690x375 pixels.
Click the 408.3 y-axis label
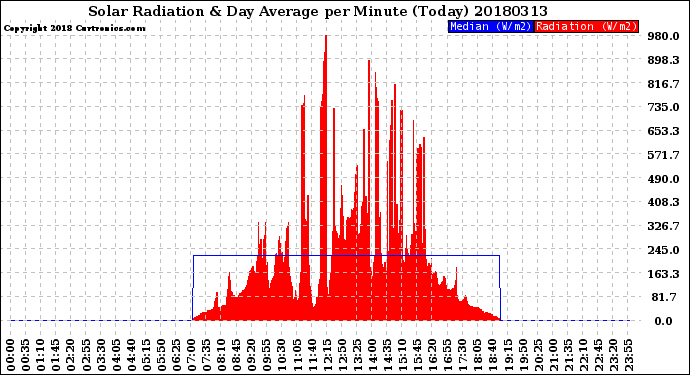coord(663,202)
